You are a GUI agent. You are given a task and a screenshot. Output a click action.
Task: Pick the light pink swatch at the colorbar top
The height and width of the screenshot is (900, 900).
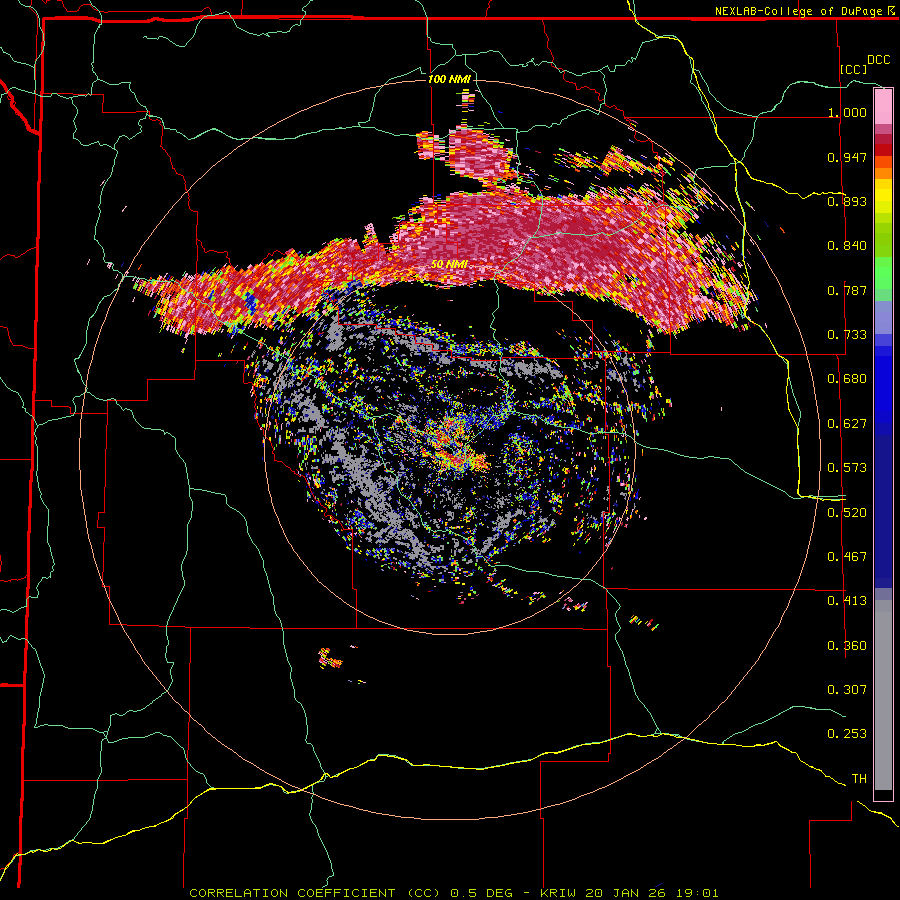click(883, 107)
